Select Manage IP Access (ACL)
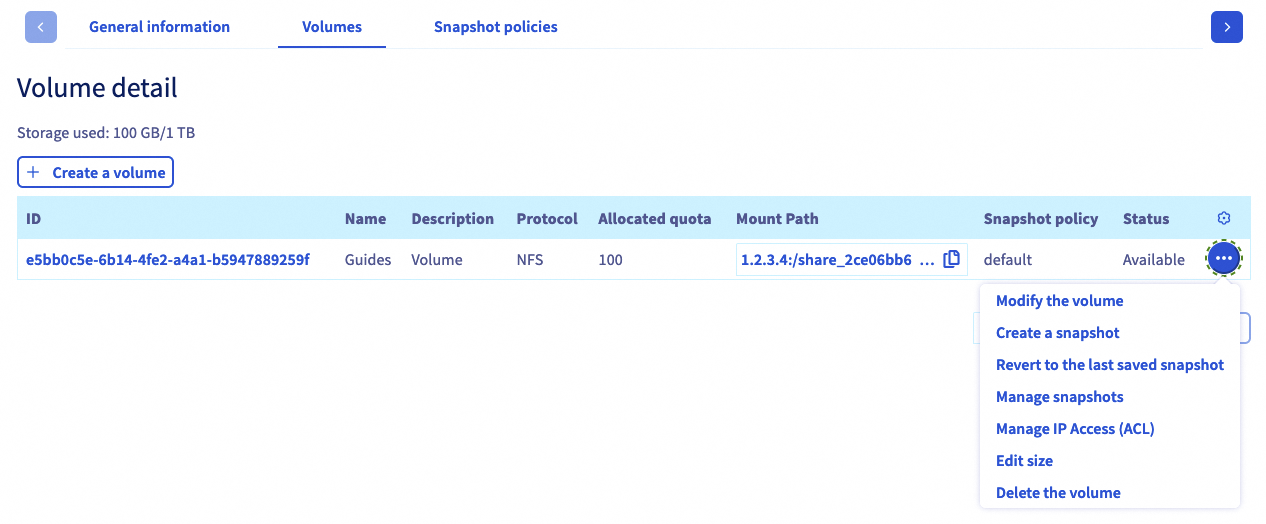The height and width of the screenshot is (524, 1266). coord(1075,429)
